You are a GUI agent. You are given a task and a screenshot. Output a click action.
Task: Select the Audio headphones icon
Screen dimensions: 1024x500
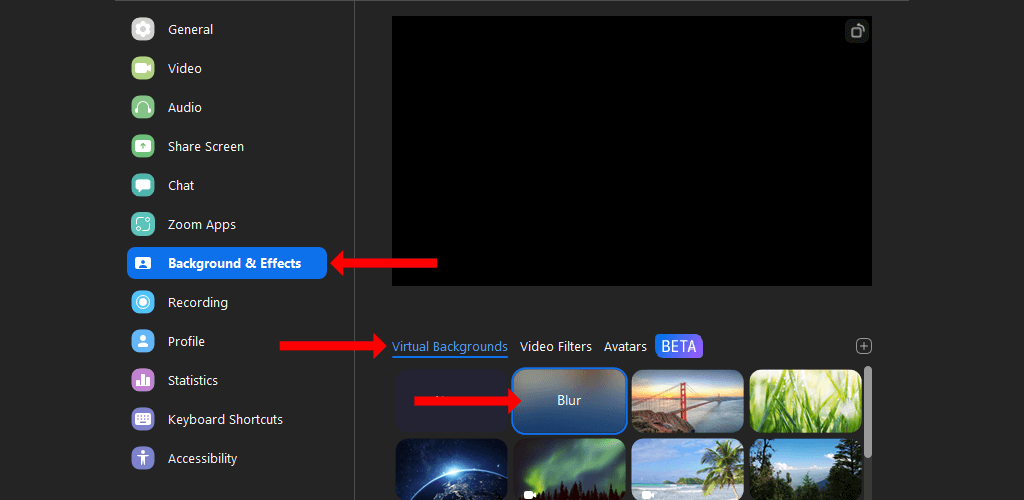point(143,107)
